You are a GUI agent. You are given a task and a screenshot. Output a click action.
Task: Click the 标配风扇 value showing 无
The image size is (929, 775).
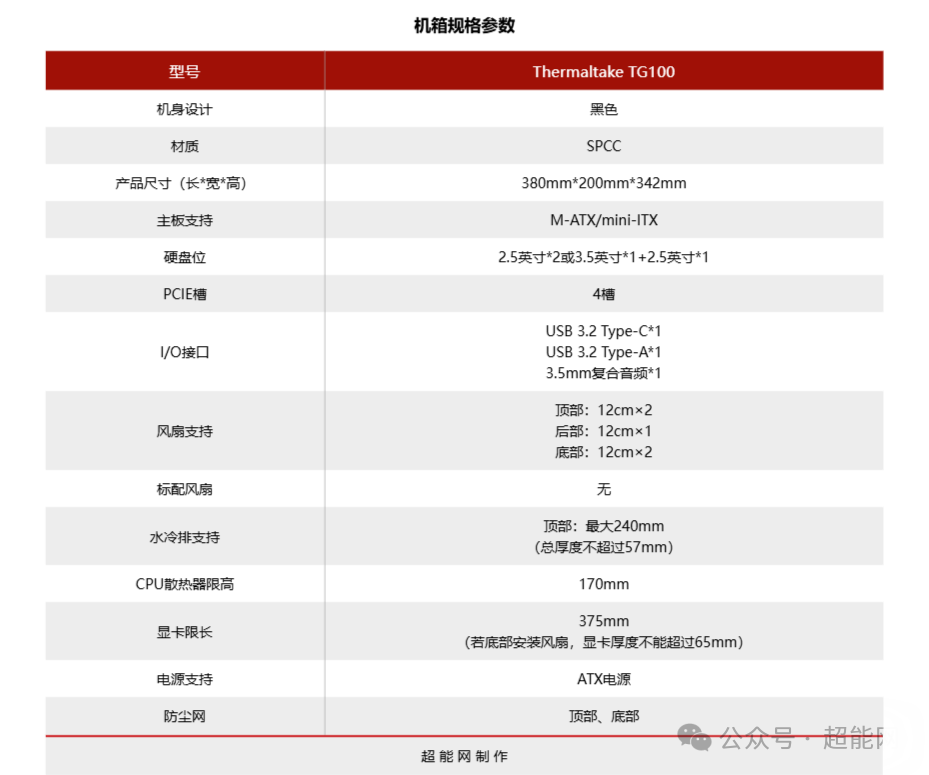(602, 489)
